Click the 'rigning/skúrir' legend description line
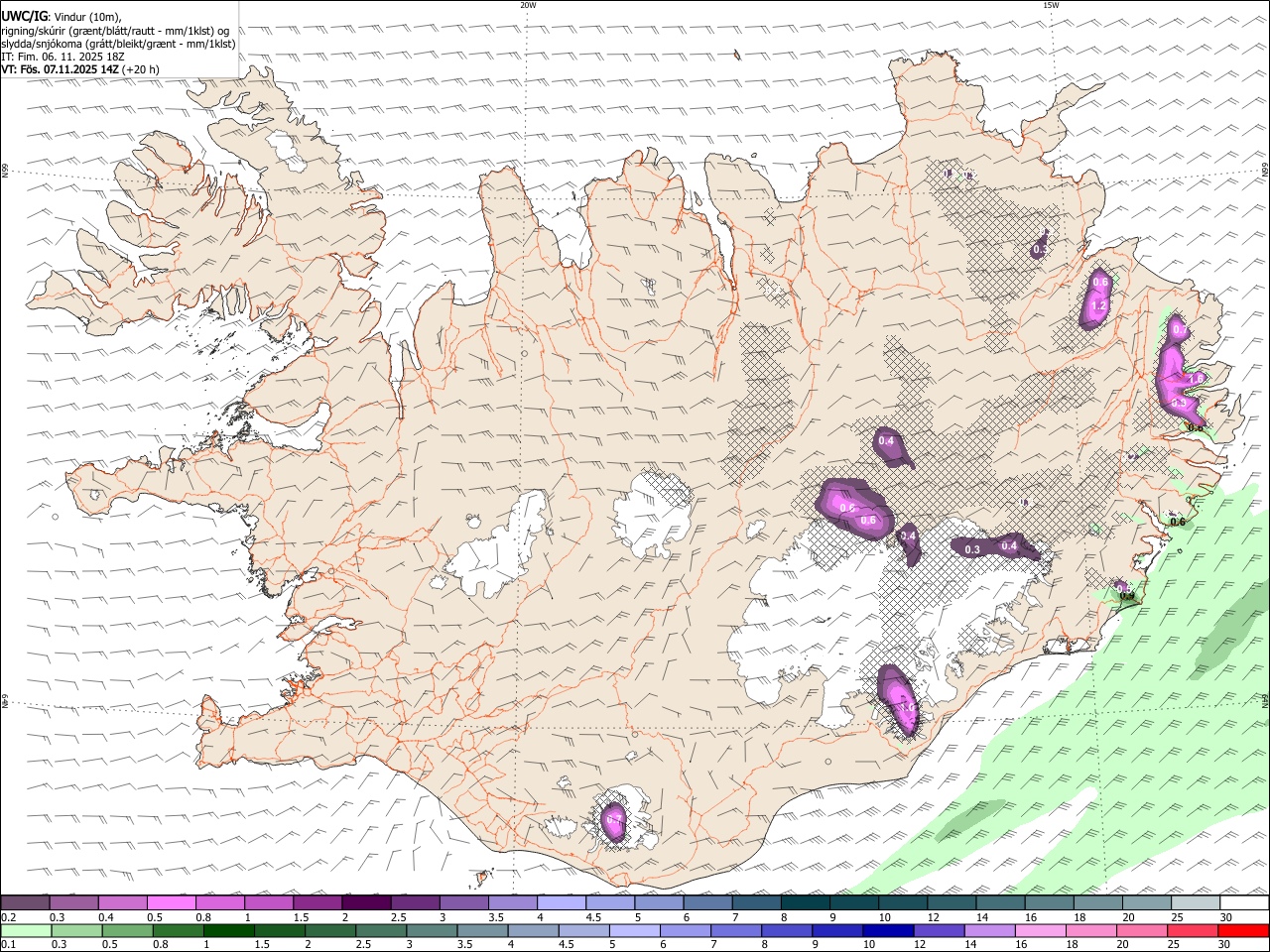 point(115,31)
